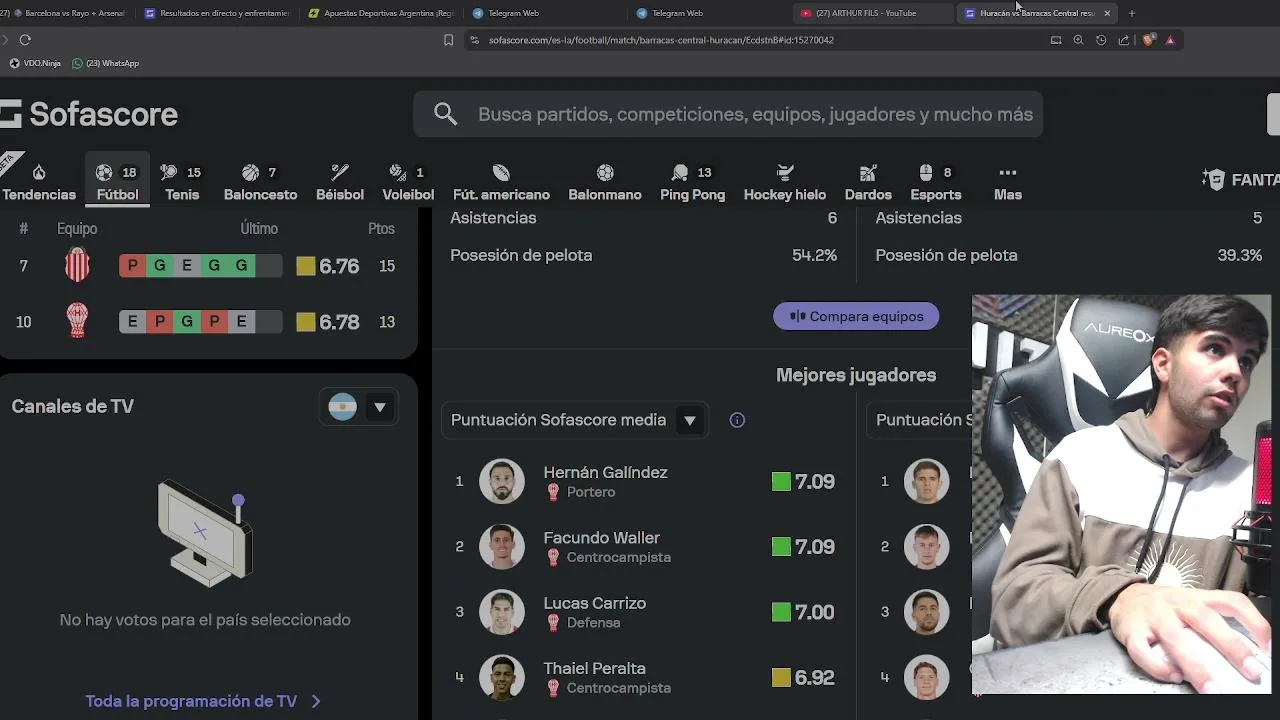Click the Ptos column header
1280x720 pixels.
coord(381,228)
